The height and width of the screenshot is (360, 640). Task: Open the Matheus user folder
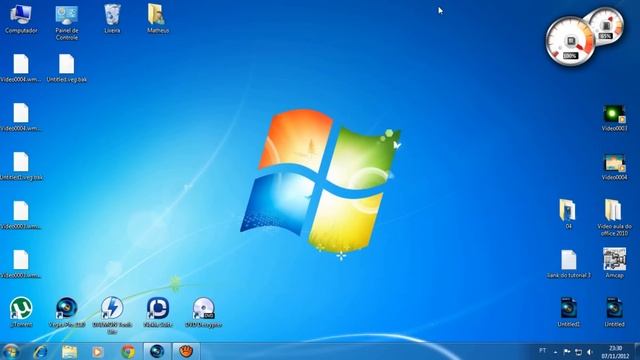pyautogui.click(x=158, y=19)
